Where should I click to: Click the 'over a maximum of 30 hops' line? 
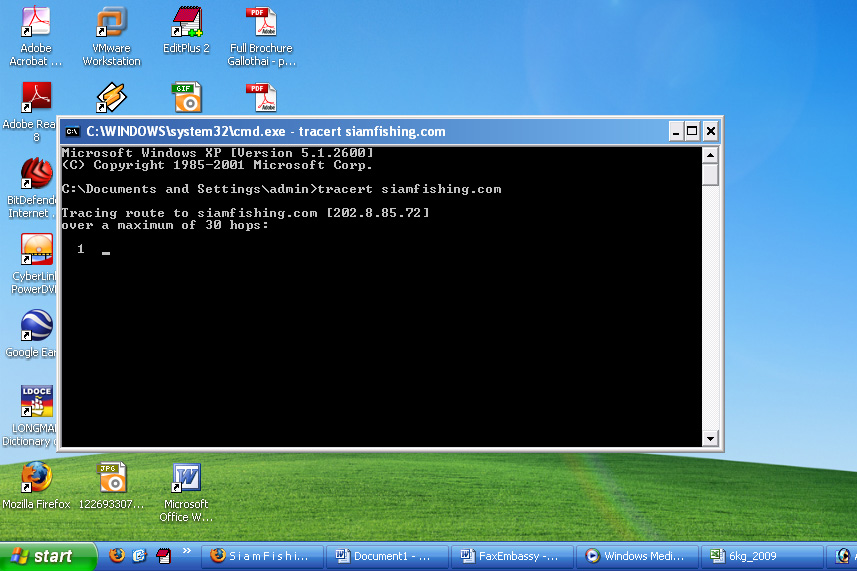pyautogui.click(x=165, y=225)
